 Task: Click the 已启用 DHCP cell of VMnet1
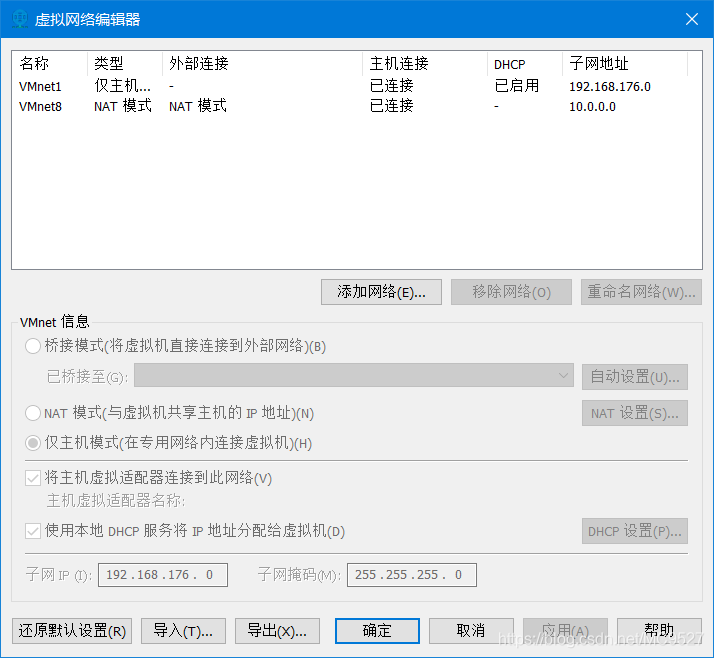click(517, 86)
